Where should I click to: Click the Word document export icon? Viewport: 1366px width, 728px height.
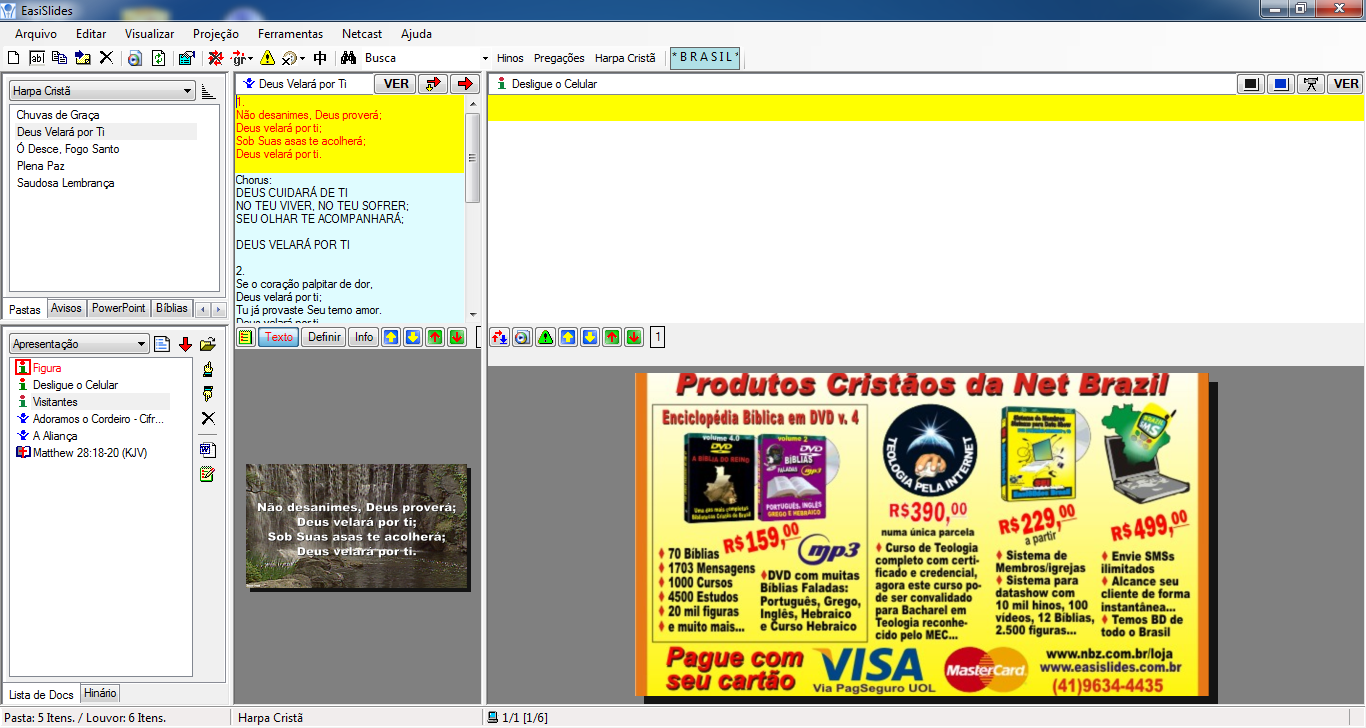pyautogui.click(x=208, y=450)
